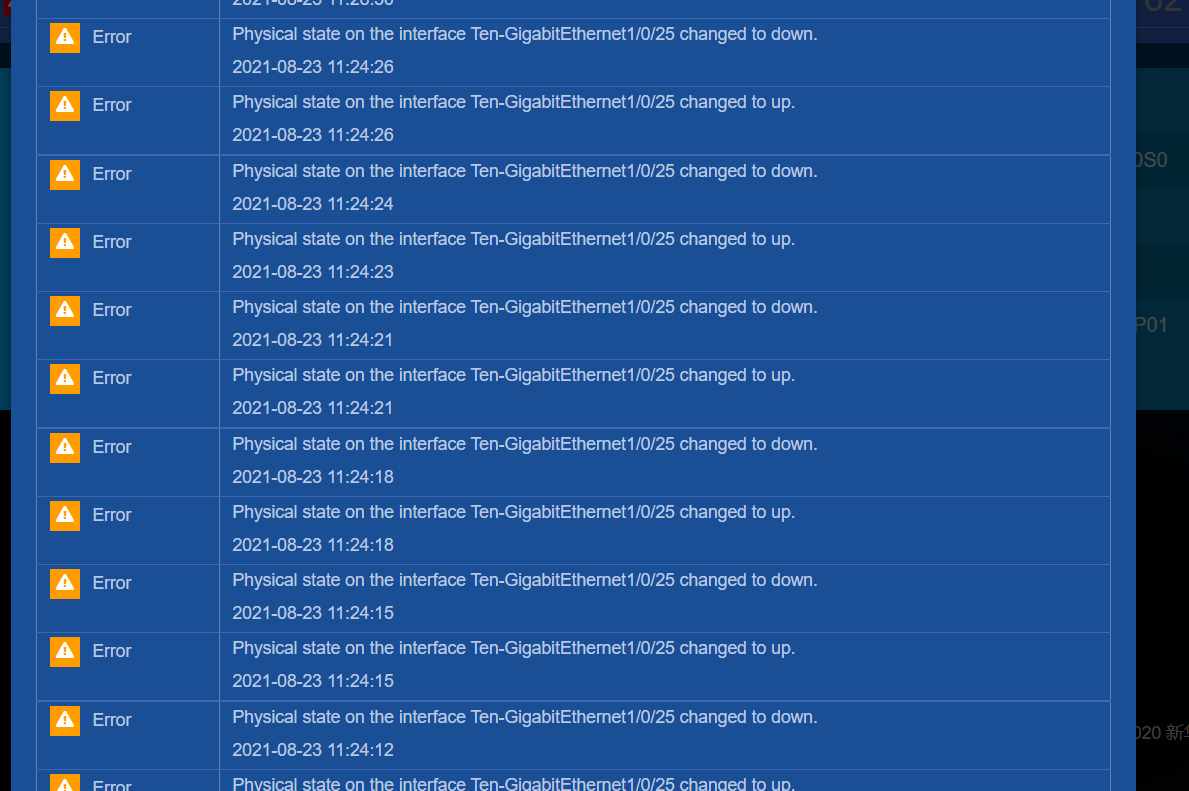Select Error label of 11:24:24 log row
This screenshot has height=791, width=1189.
click(112, 174)
